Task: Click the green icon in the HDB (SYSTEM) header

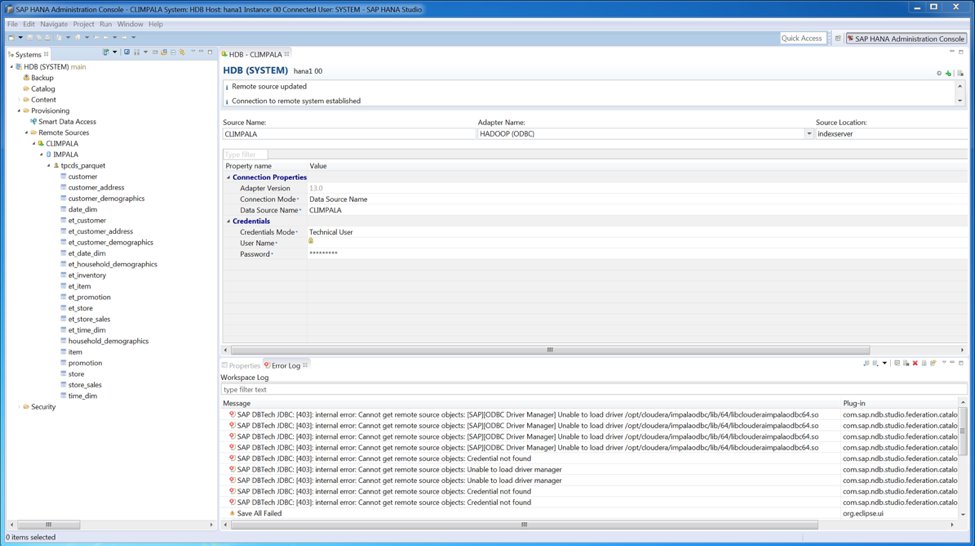Action: point(948,73)
